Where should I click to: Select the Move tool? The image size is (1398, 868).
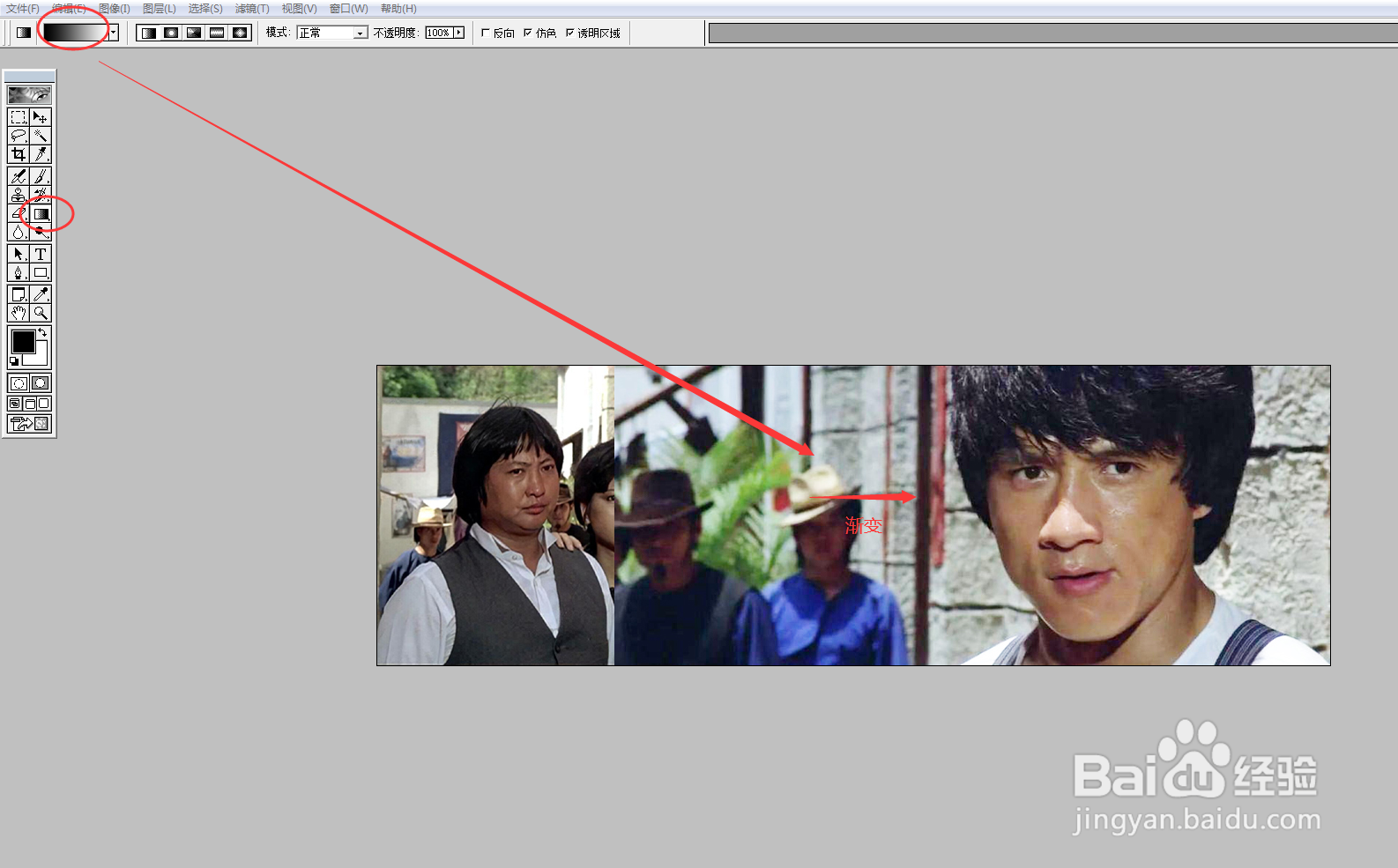(x=41, y=117)
